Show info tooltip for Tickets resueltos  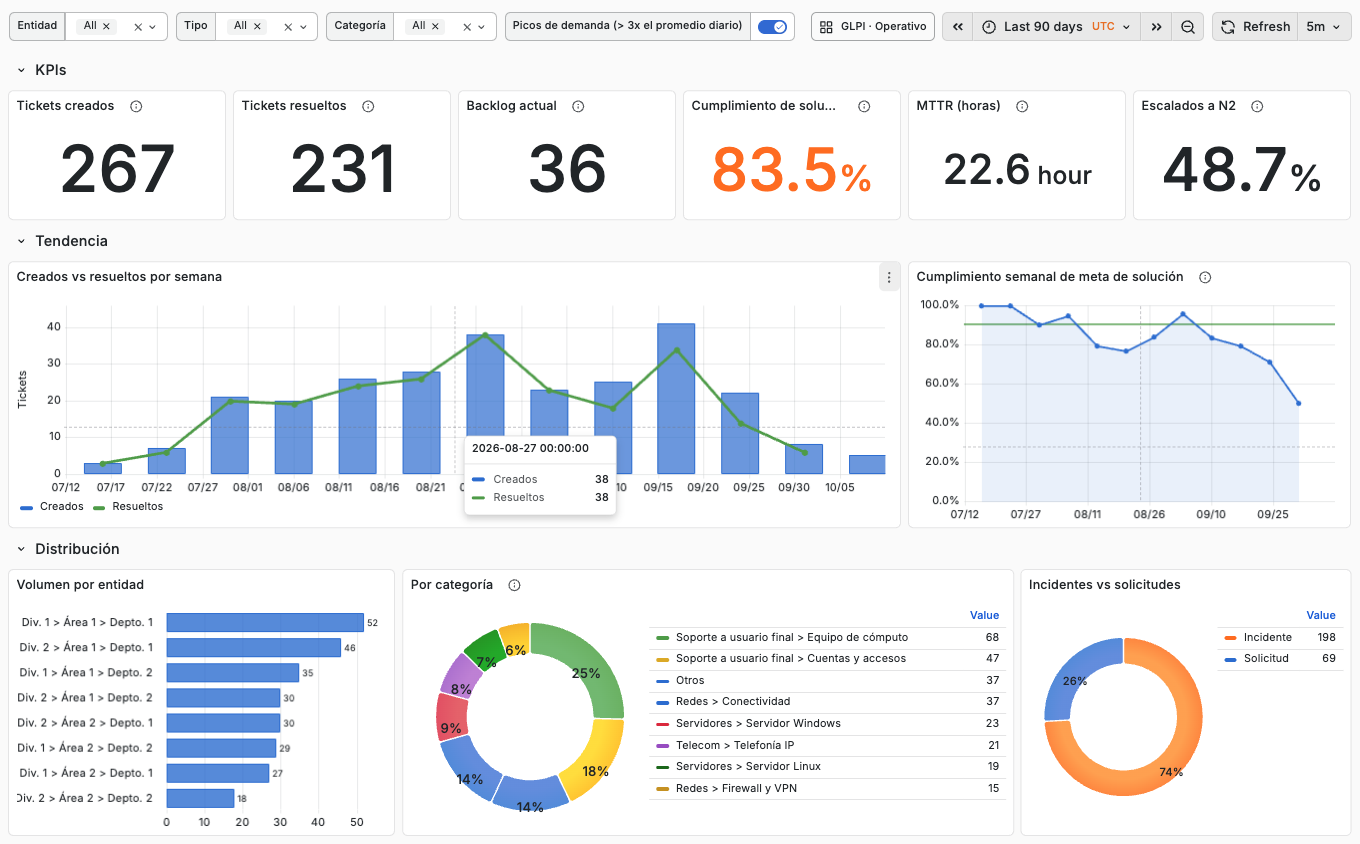point(368,106)
